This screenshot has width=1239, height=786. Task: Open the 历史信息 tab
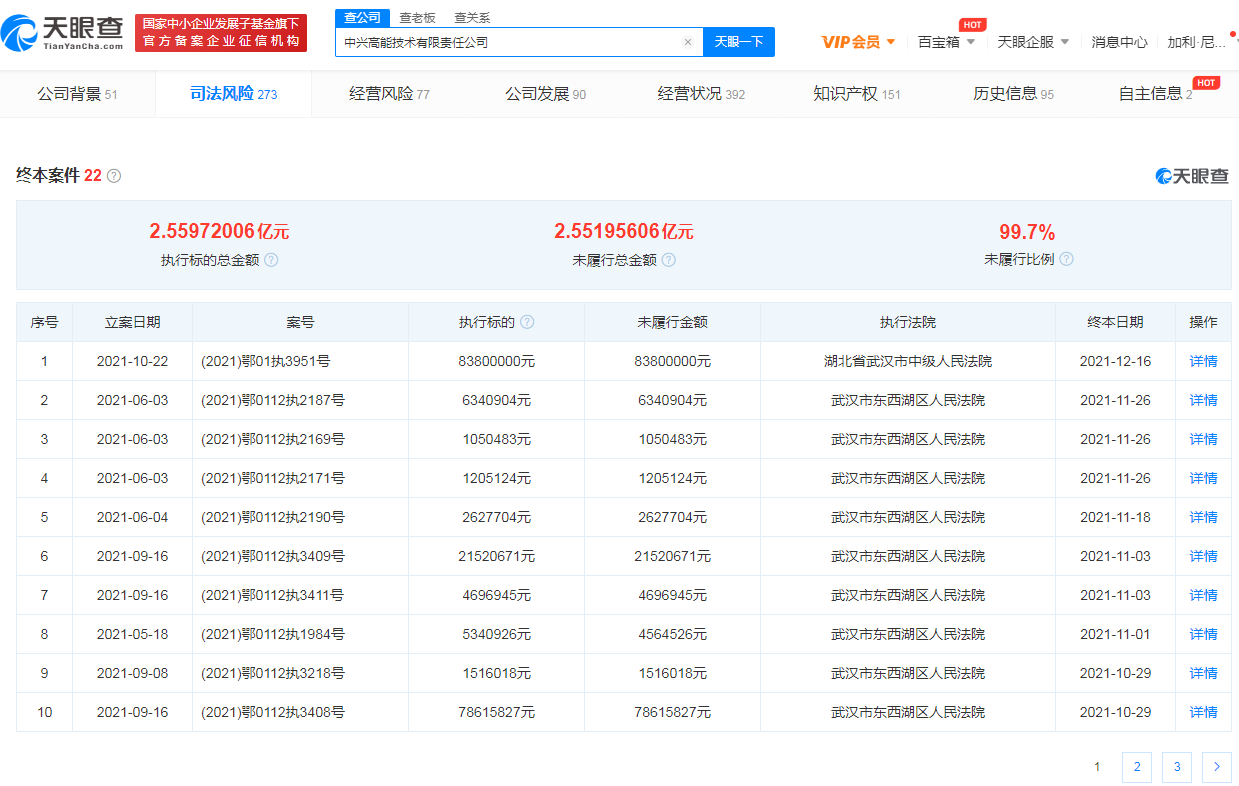pyautogui.click(x=1014, y=94)
